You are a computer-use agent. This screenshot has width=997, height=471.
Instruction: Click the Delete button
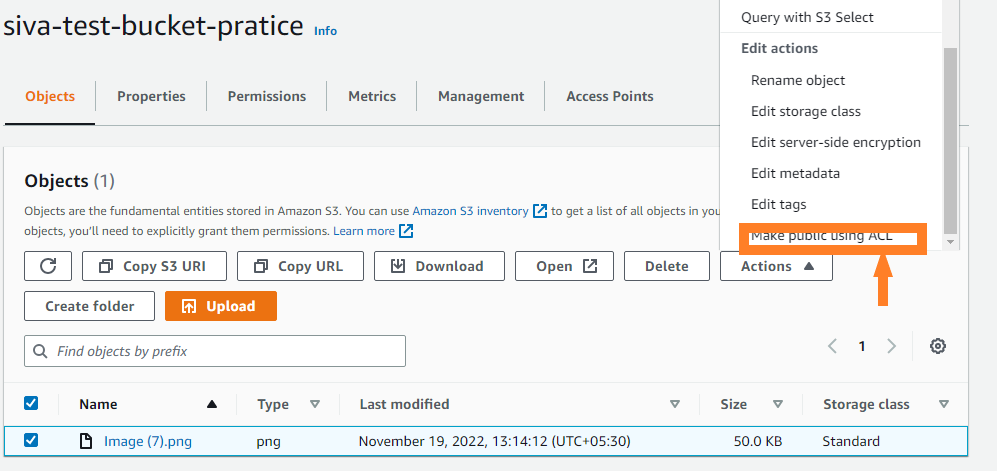coord(666,266)
